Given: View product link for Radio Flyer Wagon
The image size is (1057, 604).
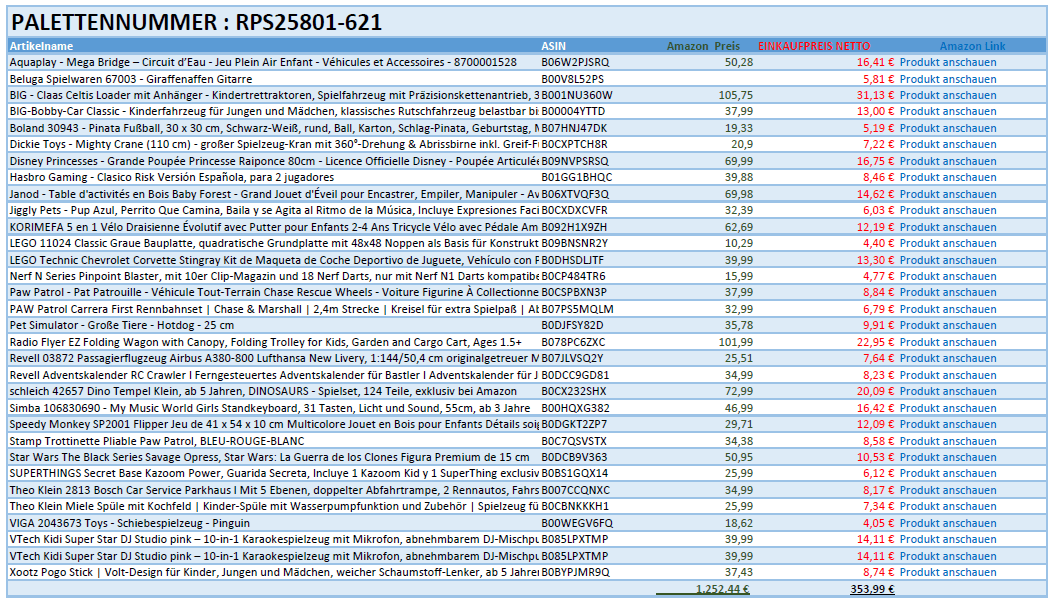Looking at the screenshot, I should point(947,342).
